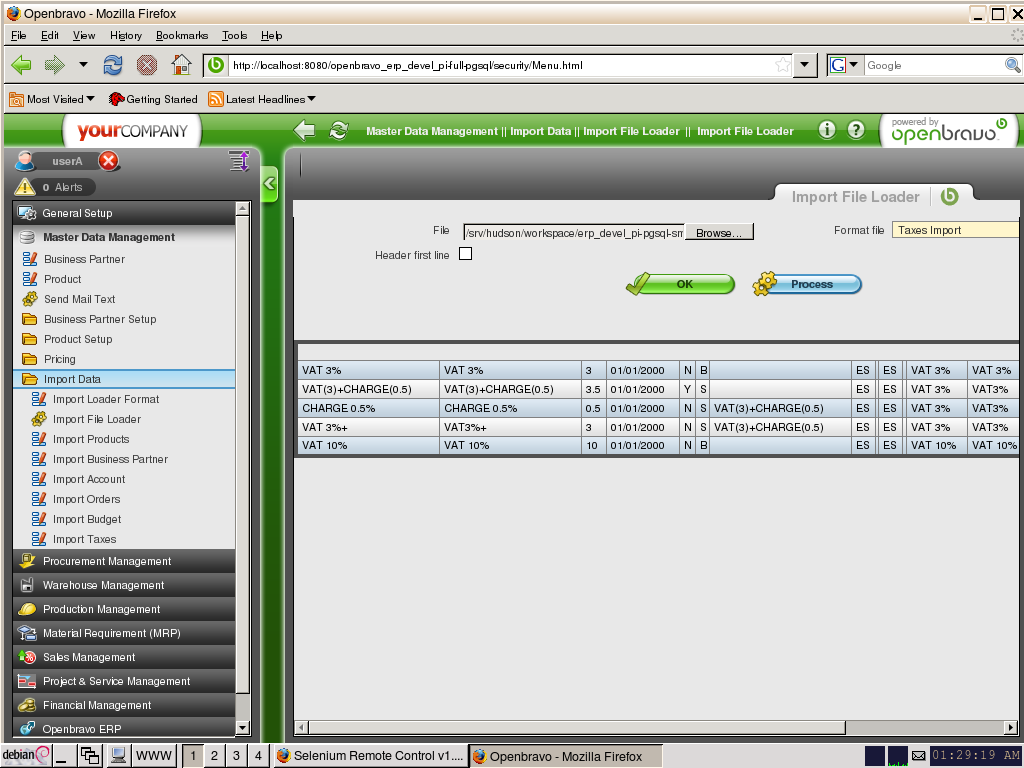Hide the left menu with green arrow
This screenshot has width=1024, height=768.
pyautogui.click(x=270, y=184)
